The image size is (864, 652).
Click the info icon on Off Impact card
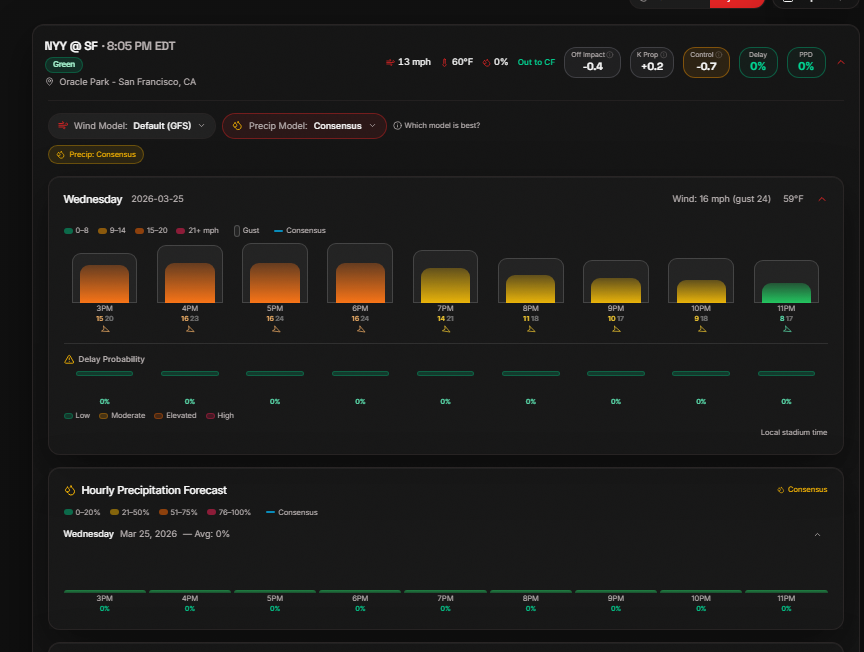pos(609,55)
